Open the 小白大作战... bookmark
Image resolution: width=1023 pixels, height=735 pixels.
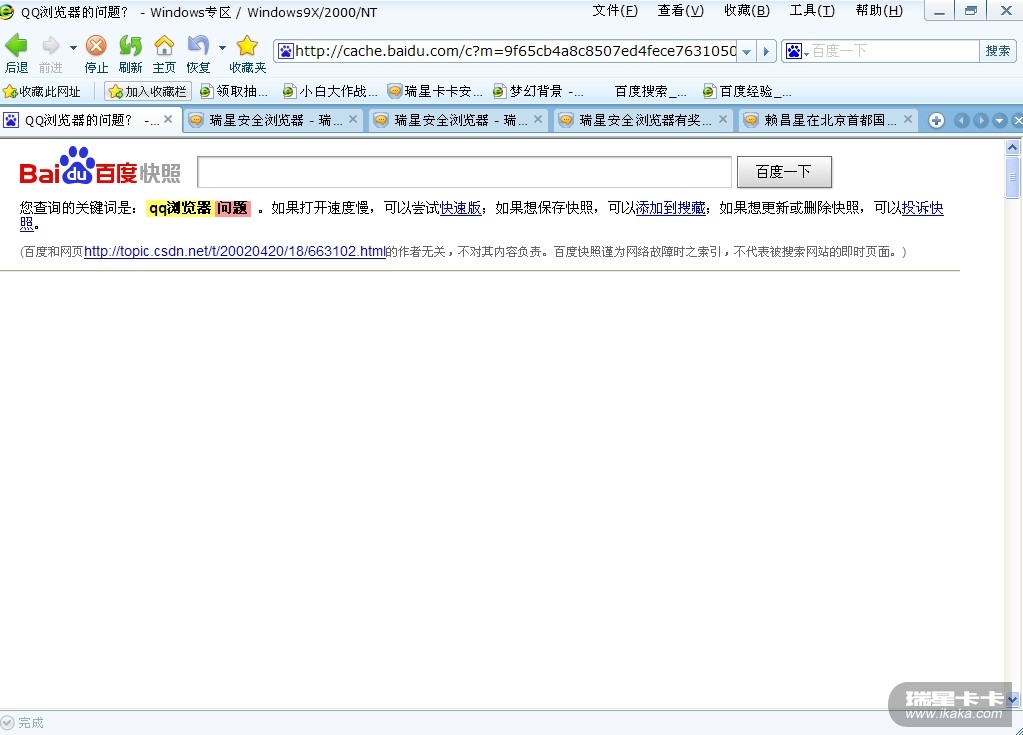[330, 92]
